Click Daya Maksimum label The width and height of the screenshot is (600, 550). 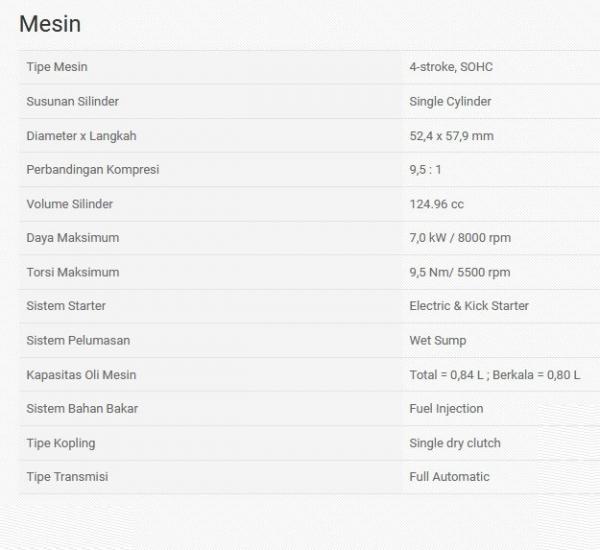pos(72,238)
